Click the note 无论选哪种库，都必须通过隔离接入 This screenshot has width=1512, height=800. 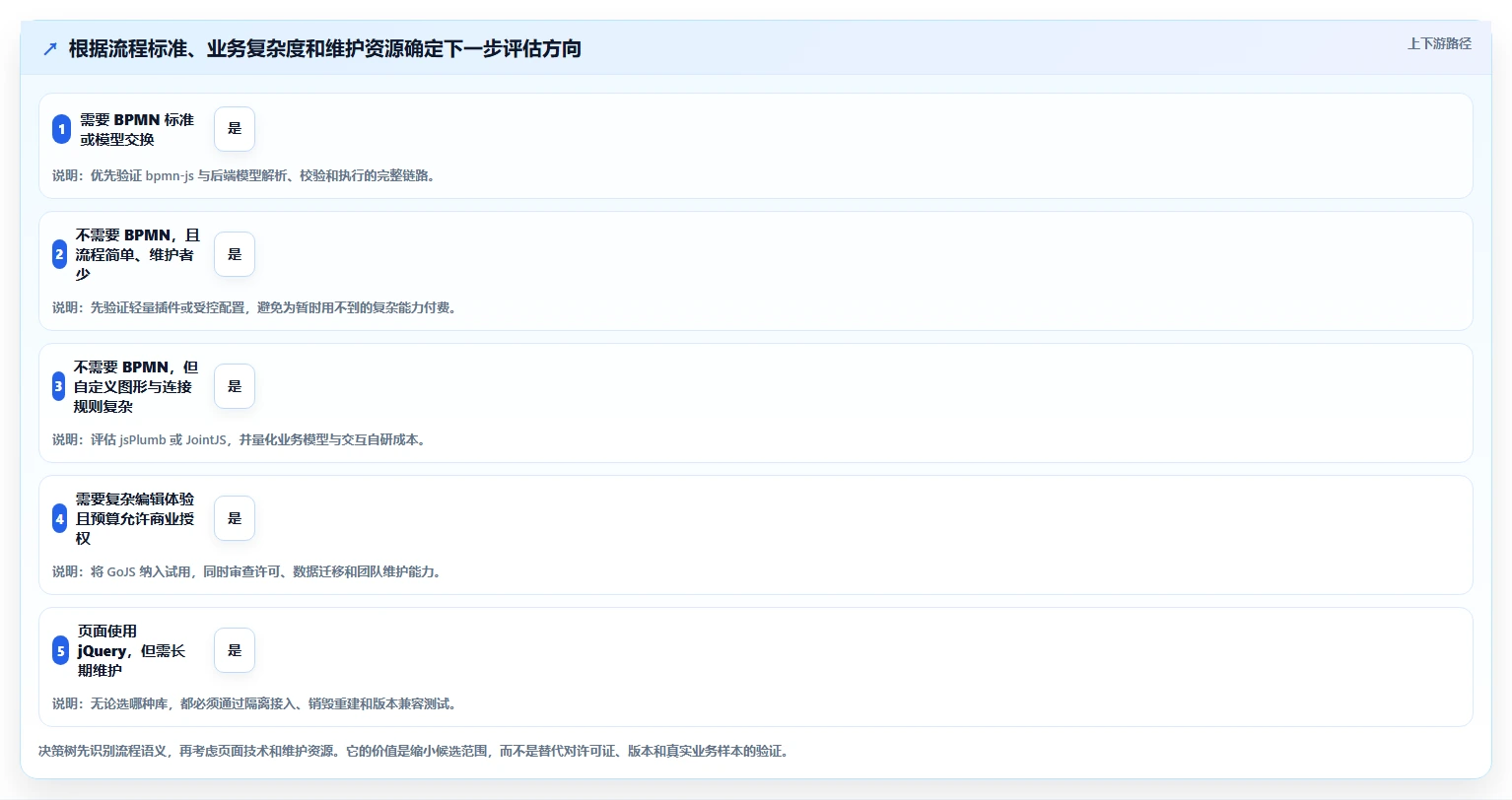254,703
